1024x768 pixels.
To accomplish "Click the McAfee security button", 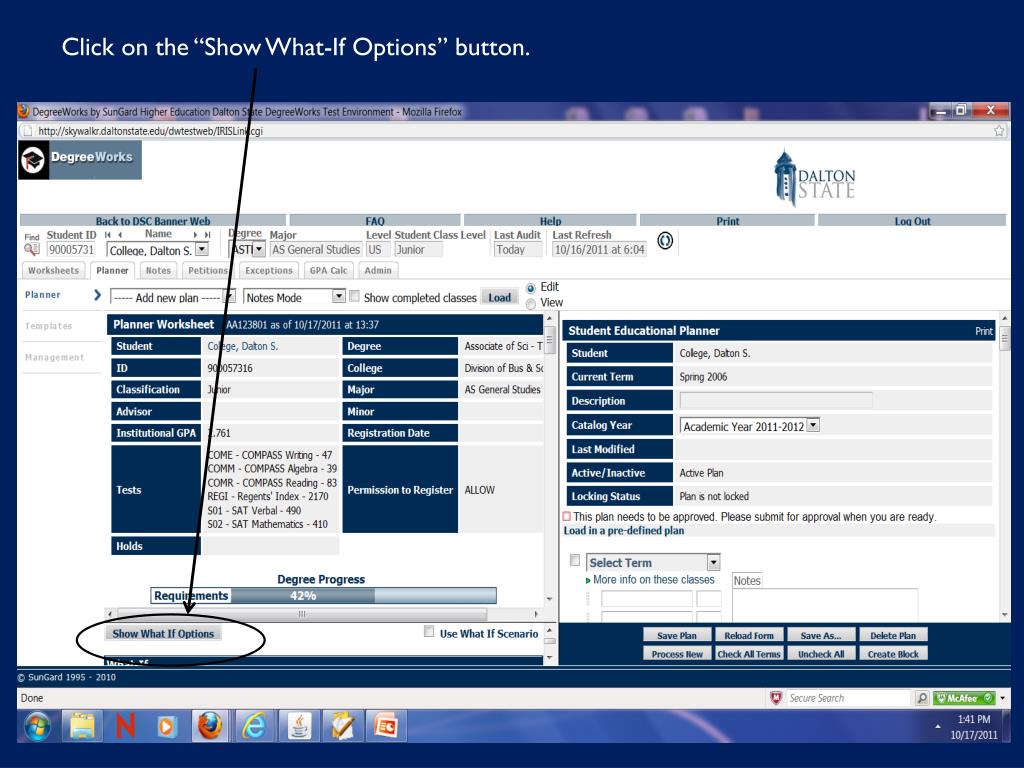I will point(964,698).
